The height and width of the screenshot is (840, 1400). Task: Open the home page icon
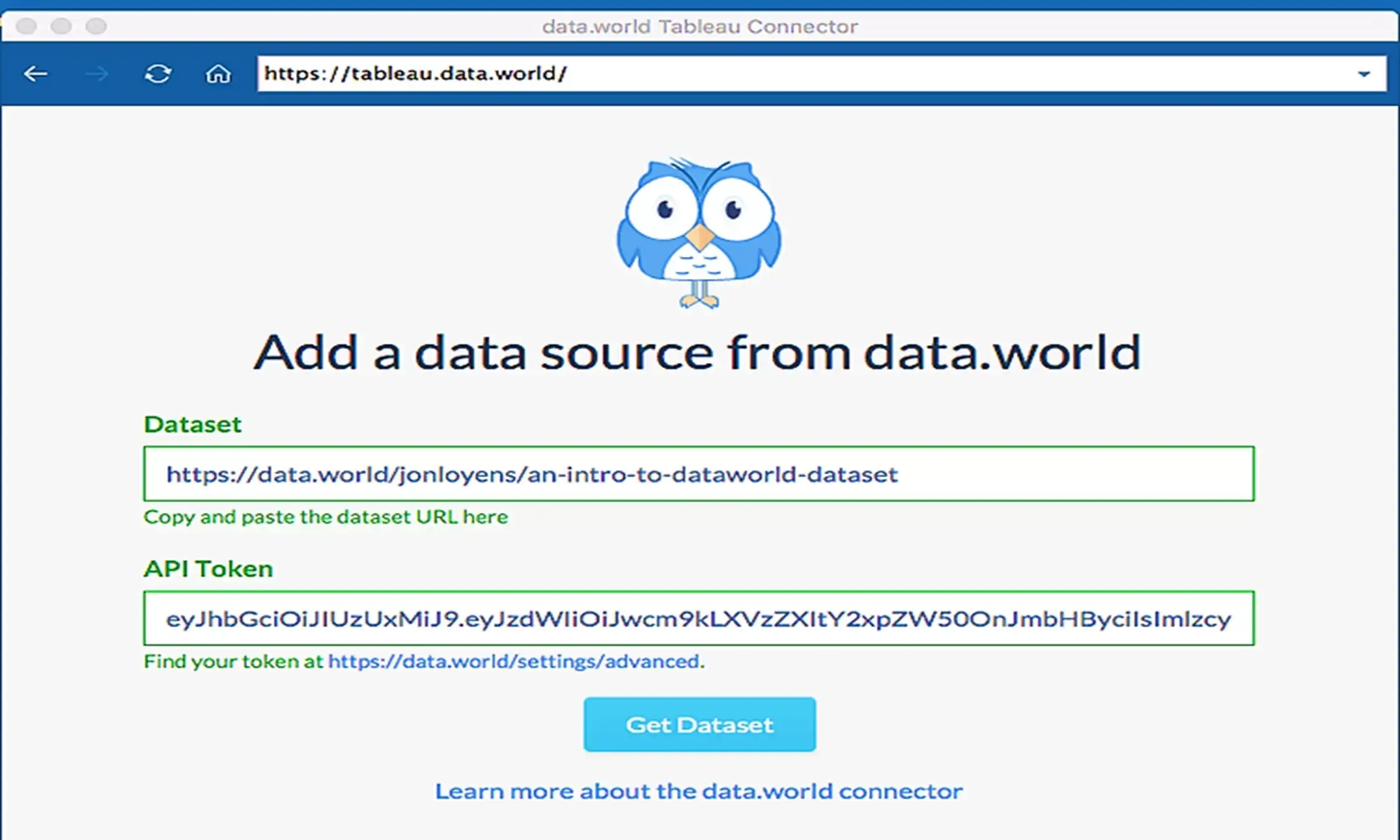coord(218,74)
